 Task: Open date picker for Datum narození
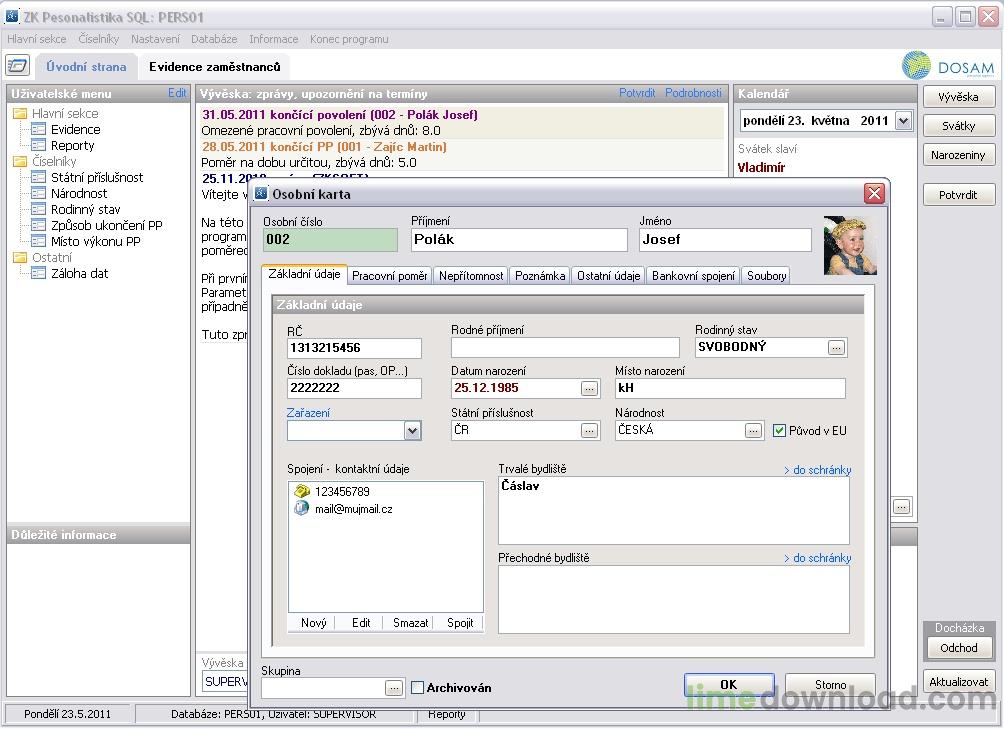pos(589,389)
